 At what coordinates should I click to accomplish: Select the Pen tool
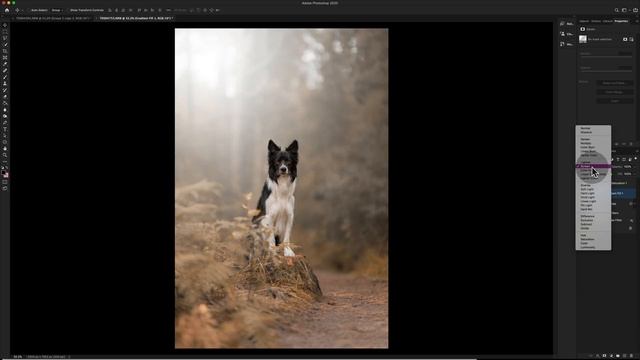[5, 123]
